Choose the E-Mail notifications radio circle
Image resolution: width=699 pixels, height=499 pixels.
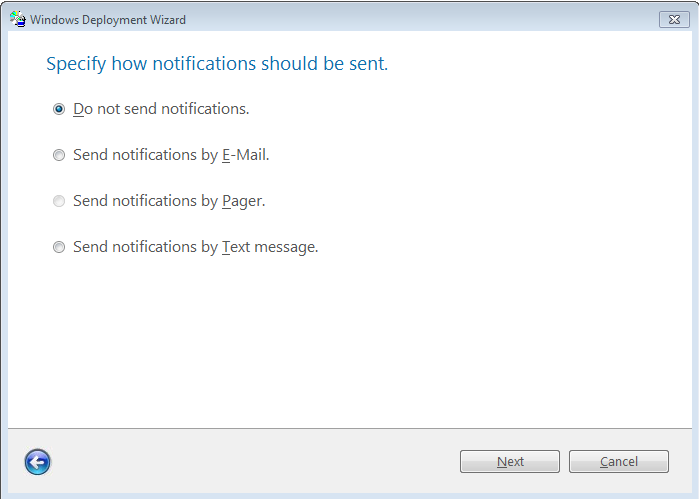pos(59,155)
